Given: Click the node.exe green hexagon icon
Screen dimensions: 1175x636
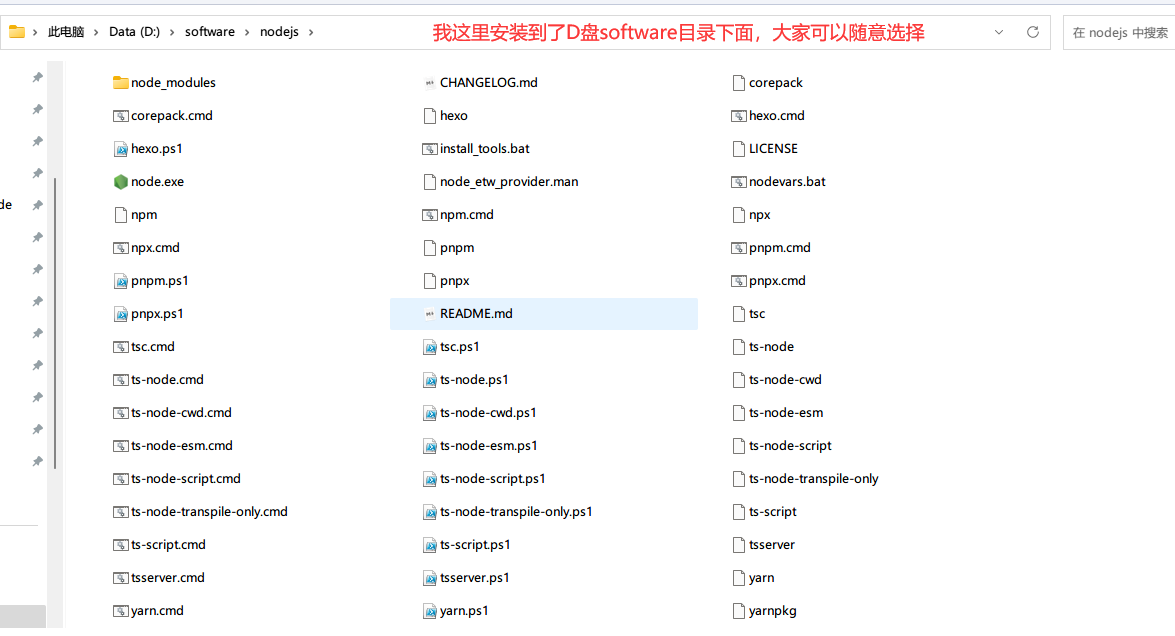Looking at the screenshot, I should [121, 182].
